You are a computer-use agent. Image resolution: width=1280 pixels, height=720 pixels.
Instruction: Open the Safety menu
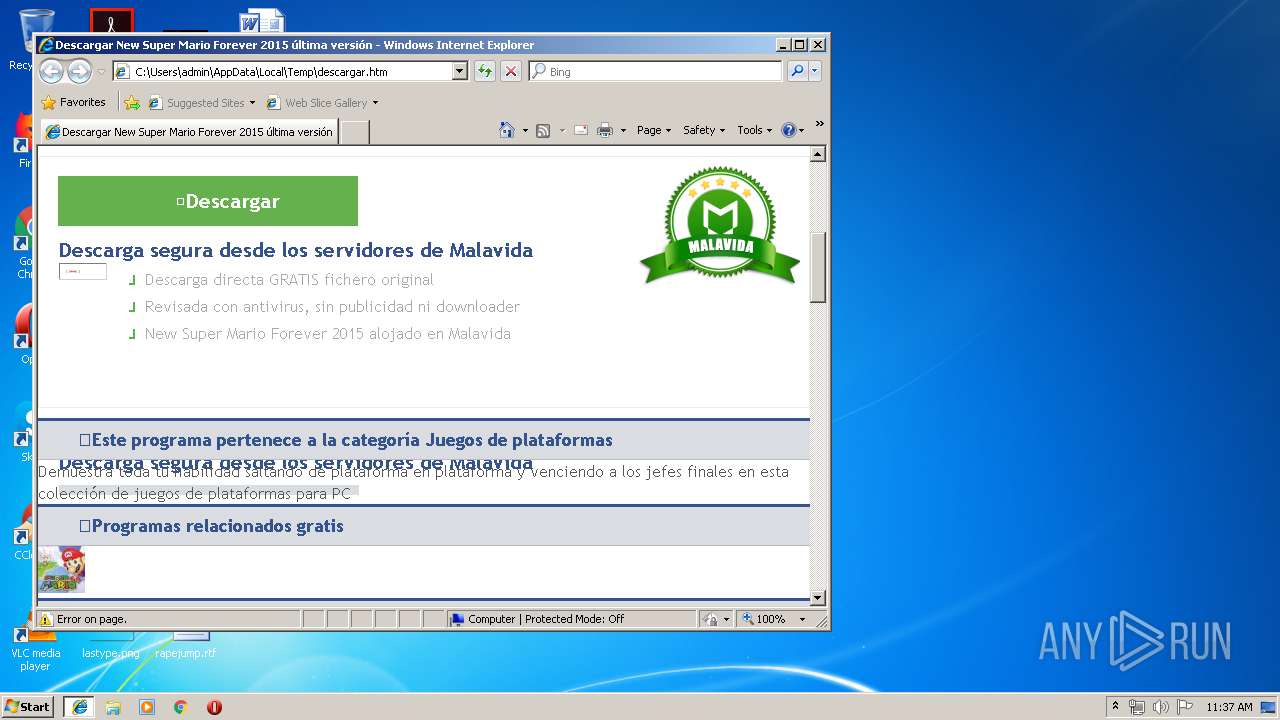[x=704, y=130]
